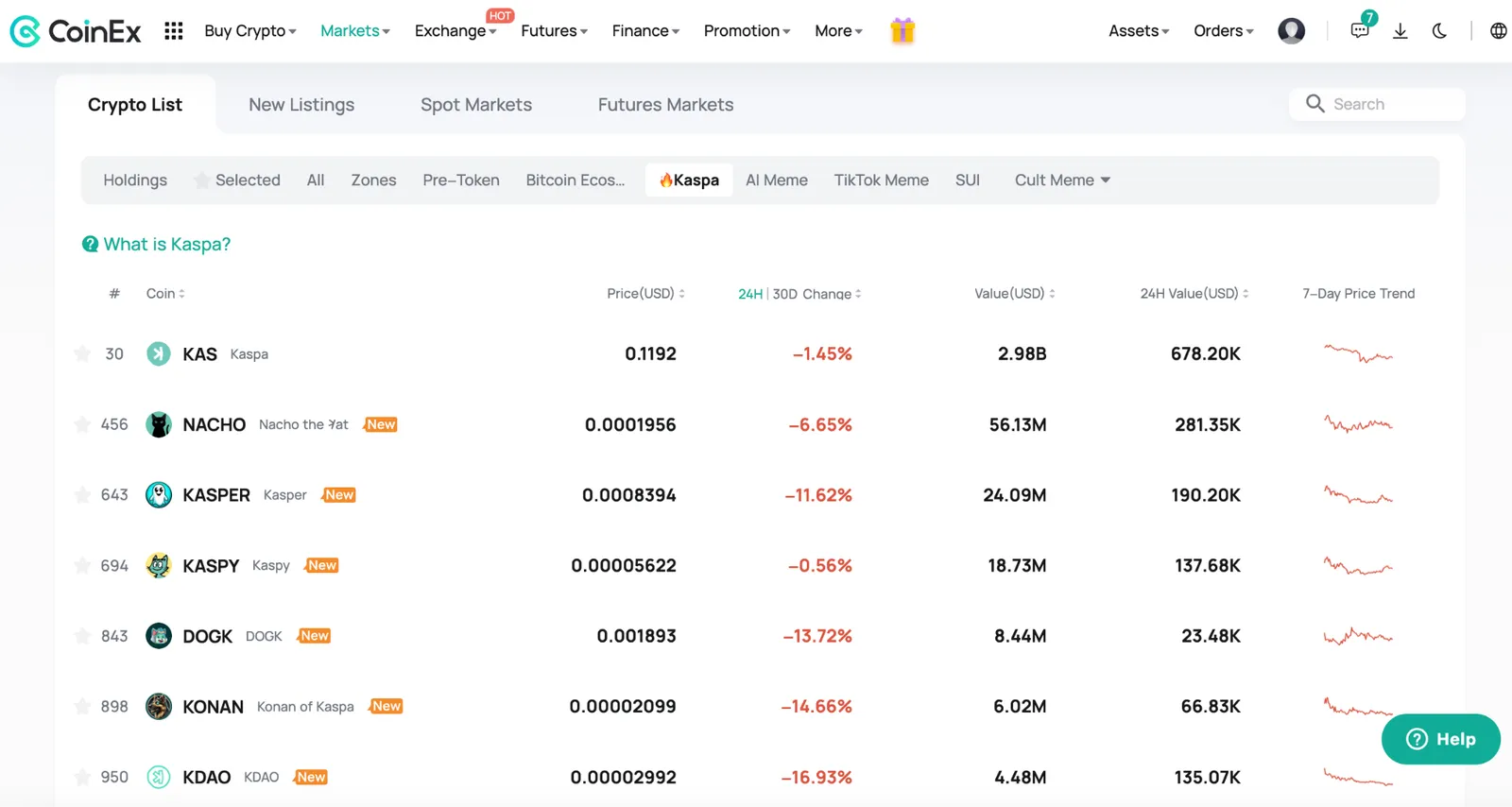The height and width of the screenshot is (807, 1512).
Task: Expand the Markets dropdown
Action: pos(355,31)
